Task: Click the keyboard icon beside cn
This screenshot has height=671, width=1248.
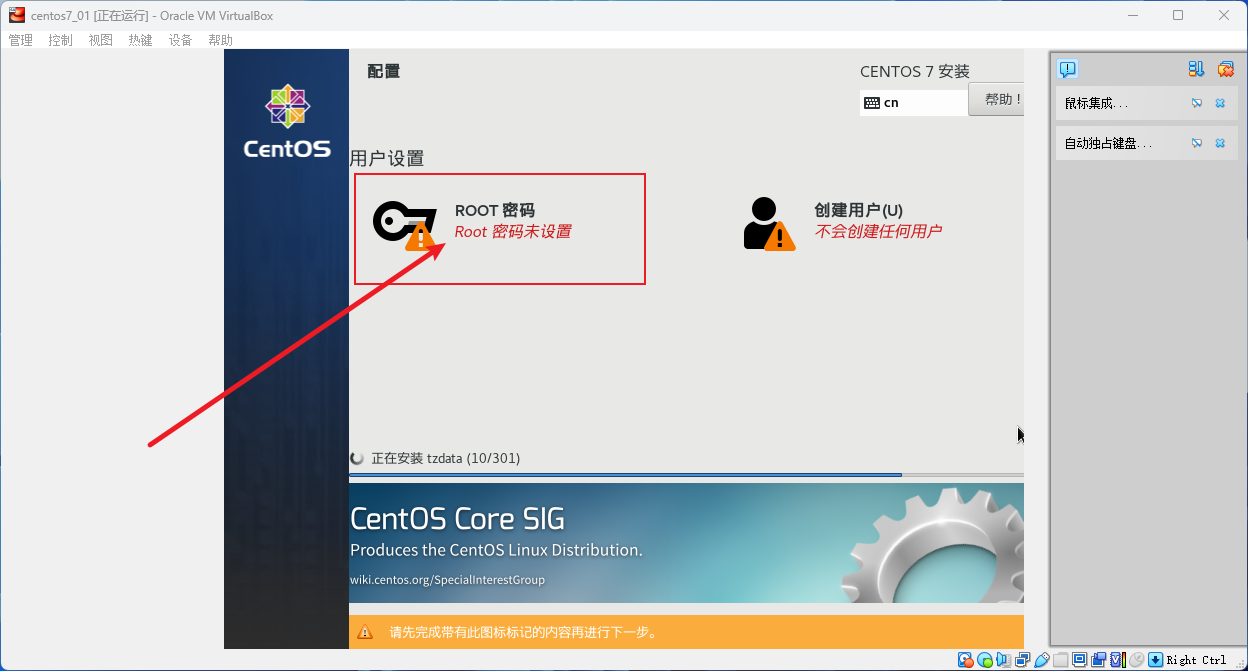Action: [872, 102]
